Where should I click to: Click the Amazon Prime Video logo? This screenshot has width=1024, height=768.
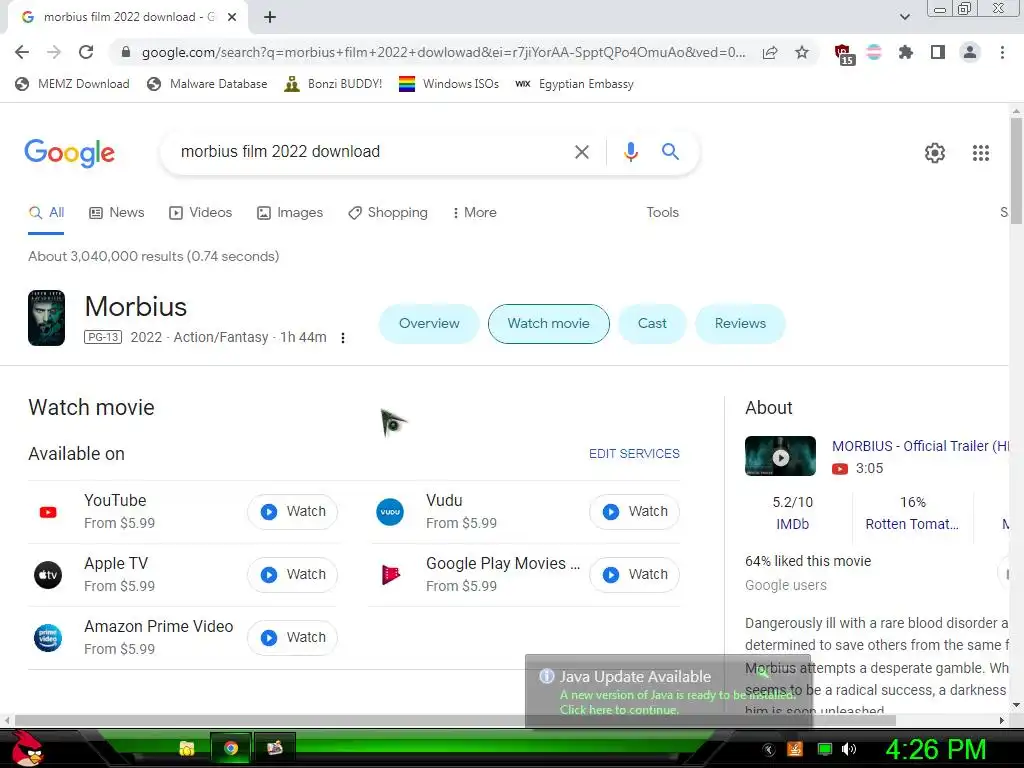pos(48,638)
